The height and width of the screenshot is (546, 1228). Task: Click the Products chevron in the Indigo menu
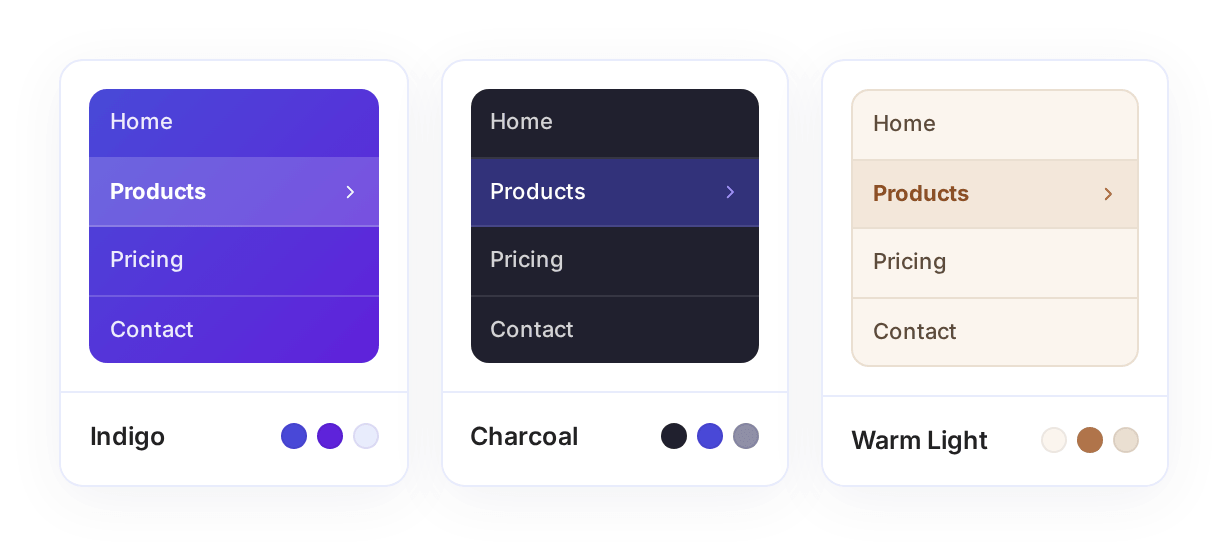click(350, 192)
